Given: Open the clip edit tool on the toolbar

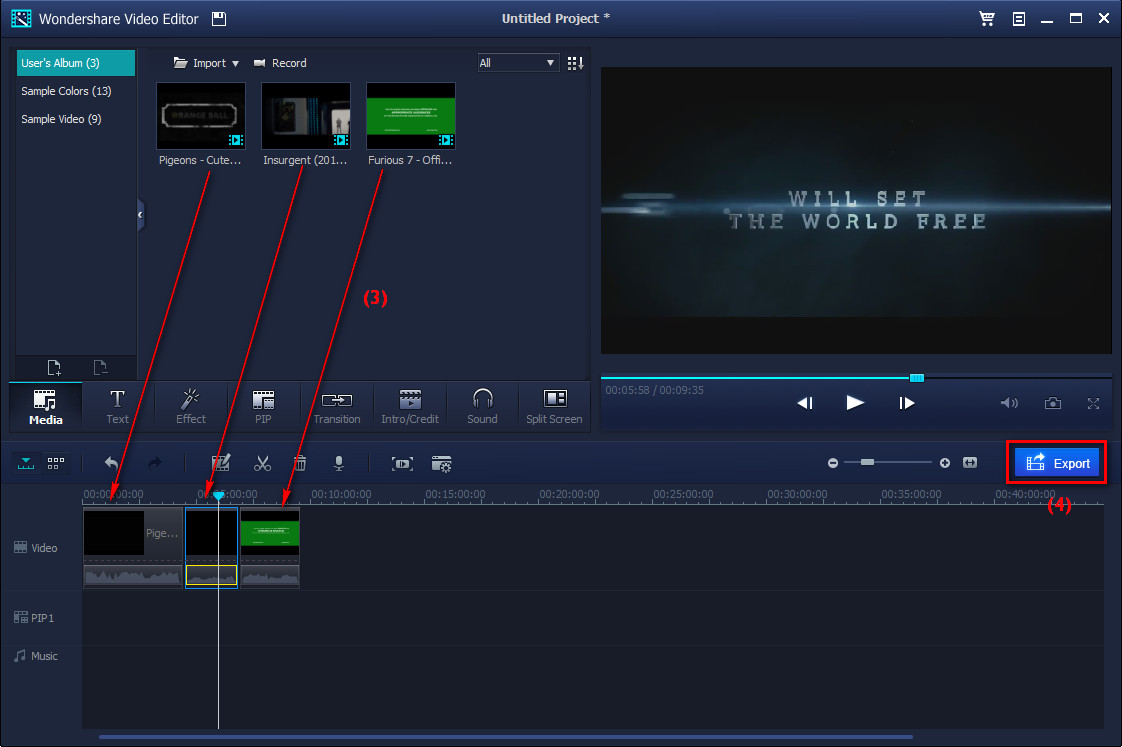Looking at the screenshot, I should [221, 463].
